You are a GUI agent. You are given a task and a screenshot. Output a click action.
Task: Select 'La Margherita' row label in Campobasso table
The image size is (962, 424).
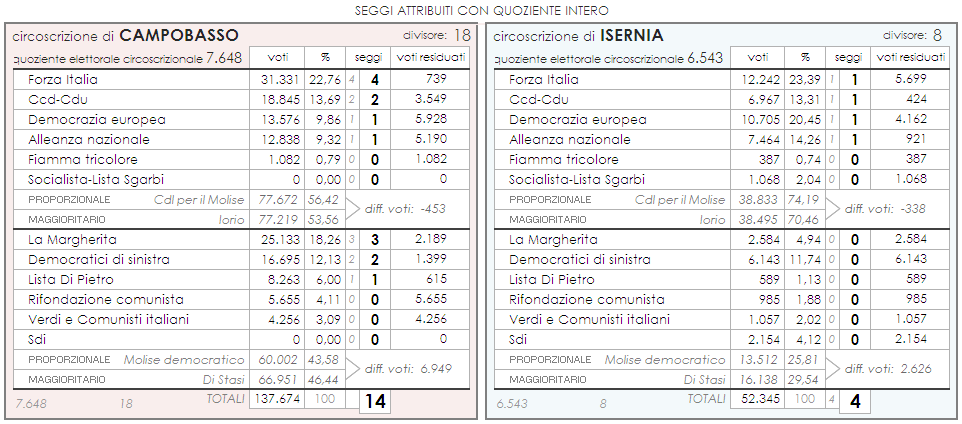click(x=72, y=240)
